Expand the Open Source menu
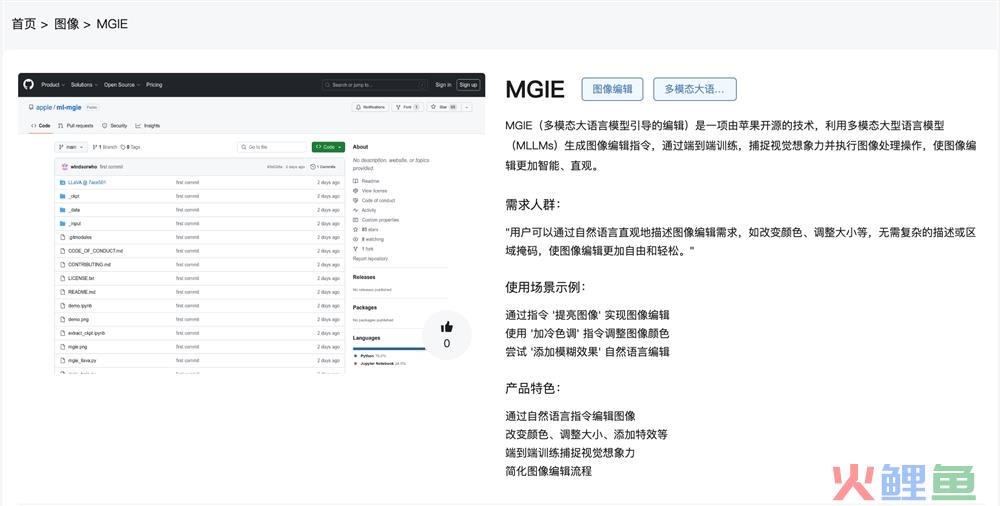The width and height of the screenshot is (1000, 506). (121, 84)
